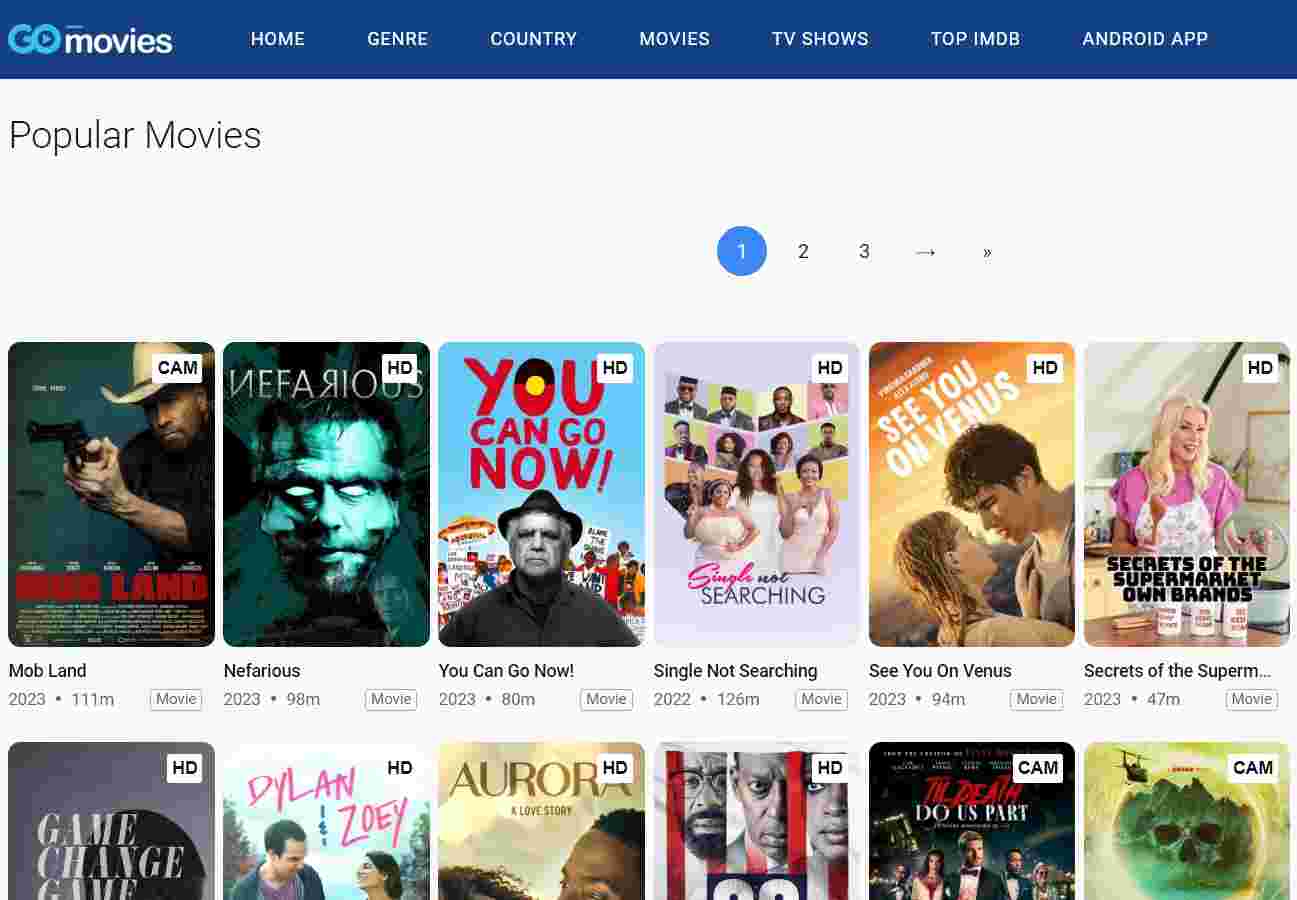Click the Single Not Searching title link

[736, 671]
